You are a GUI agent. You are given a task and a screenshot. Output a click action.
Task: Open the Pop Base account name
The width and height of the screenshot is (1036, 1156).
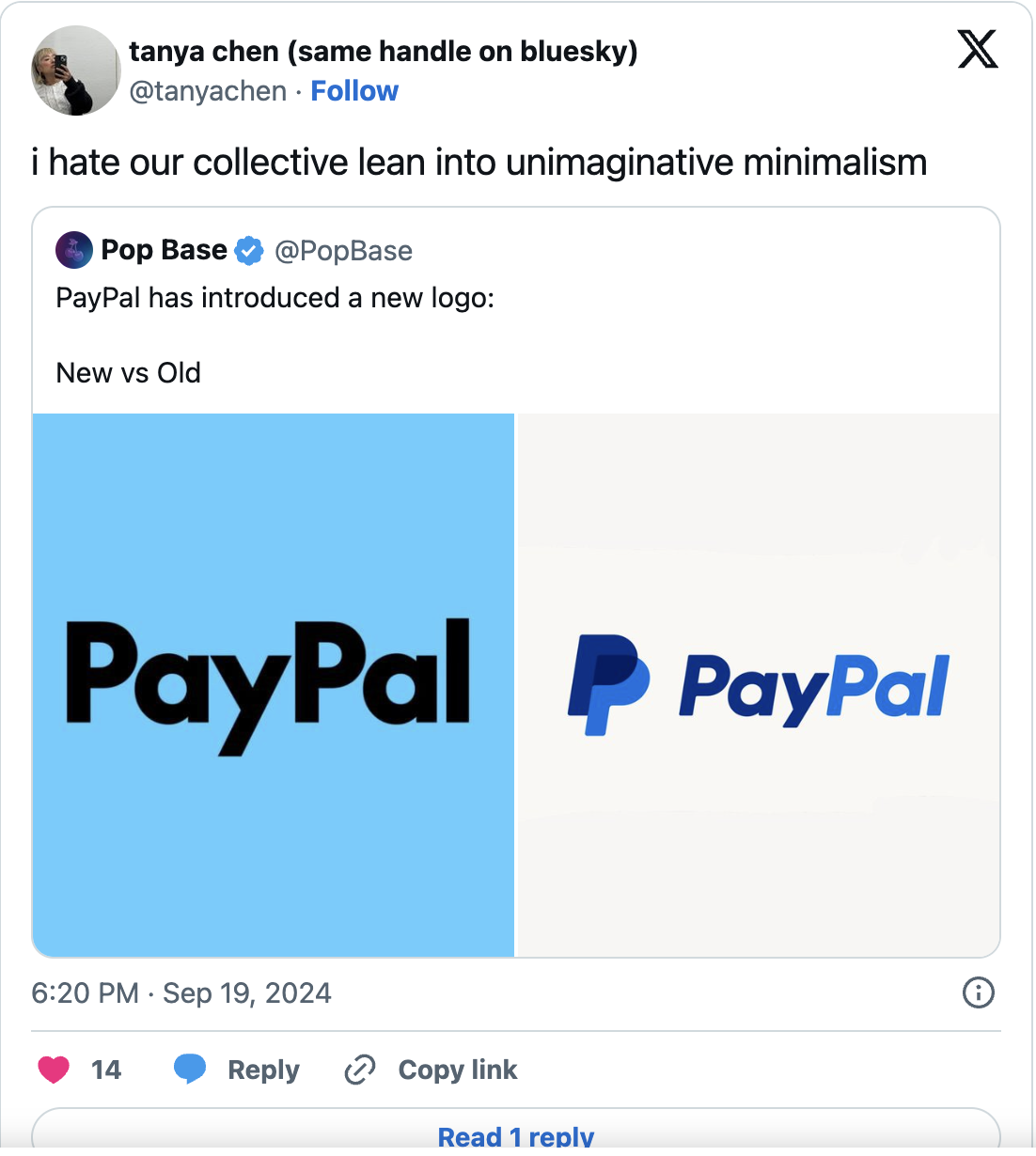tap(164, 250)
